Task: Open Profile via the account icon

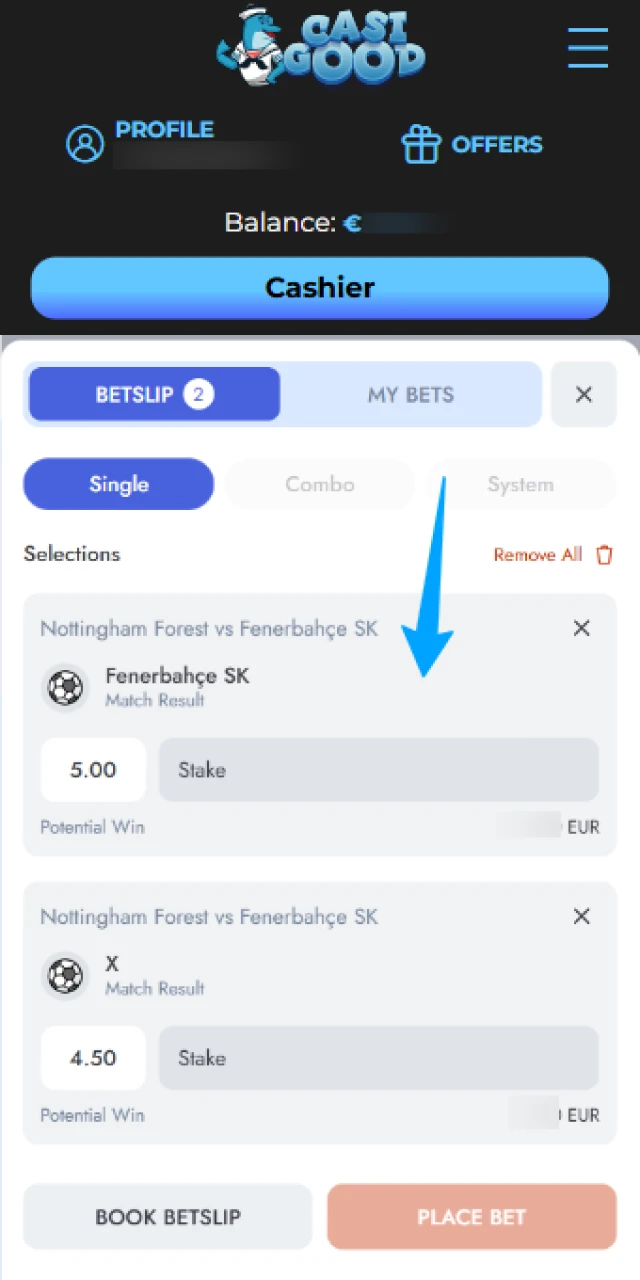Action: click(85, 143)
